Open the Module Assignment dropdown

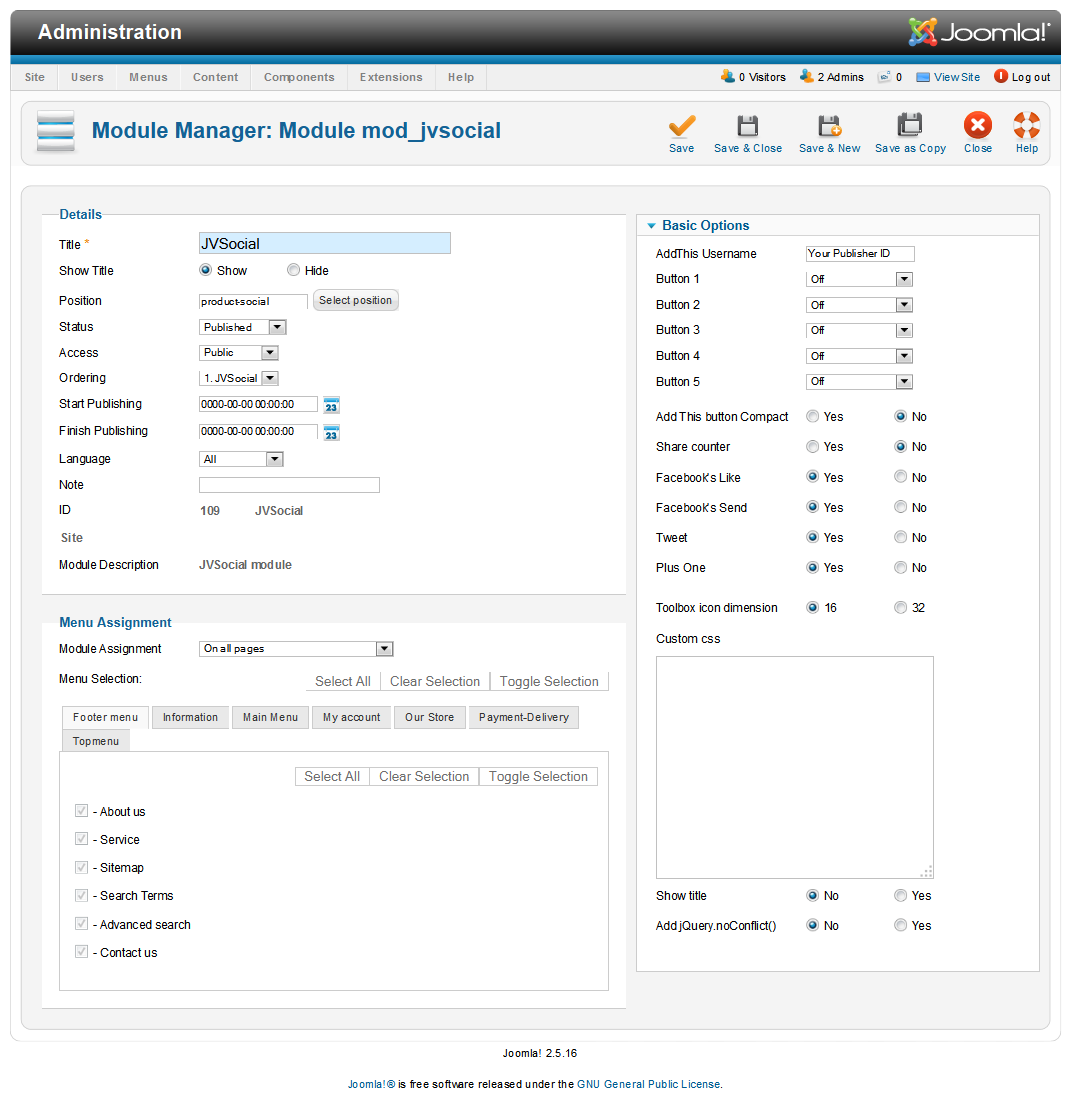click(x=296, y=649)
